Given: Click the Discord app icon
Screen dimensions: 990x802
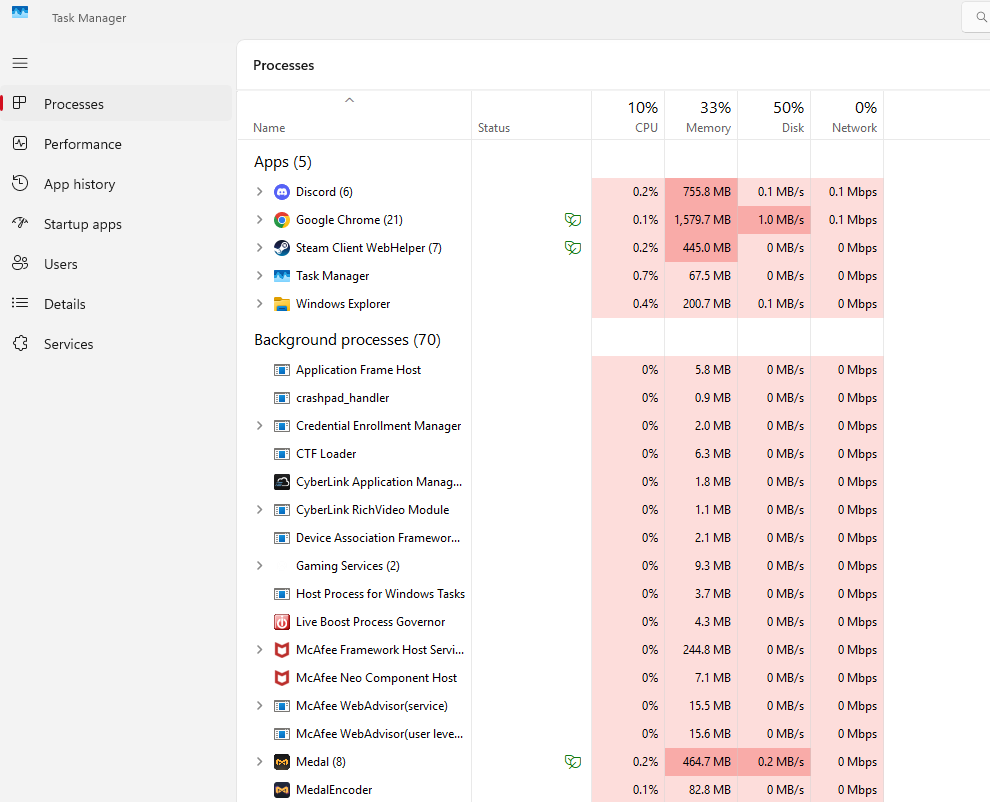Looking at the screenshot, I should 282,192.
